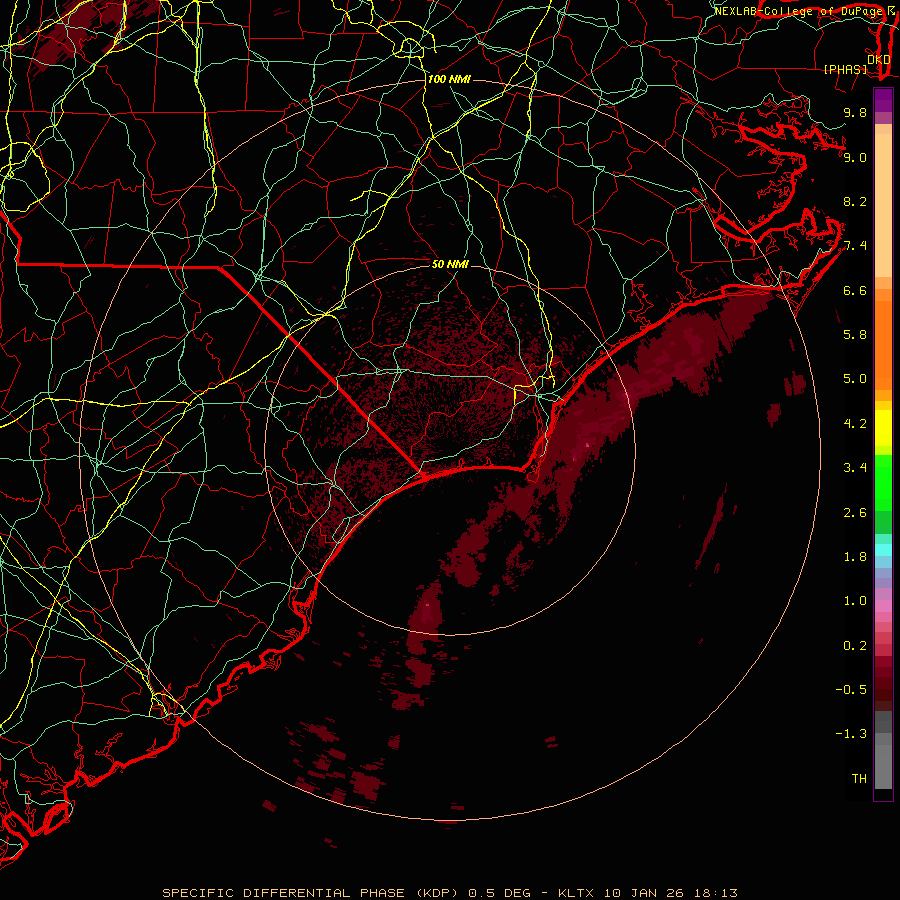Viewport: 900px width, 900px height.
Task: Click the 7.4 value on the color scale
Action: (x=855, y=246)
